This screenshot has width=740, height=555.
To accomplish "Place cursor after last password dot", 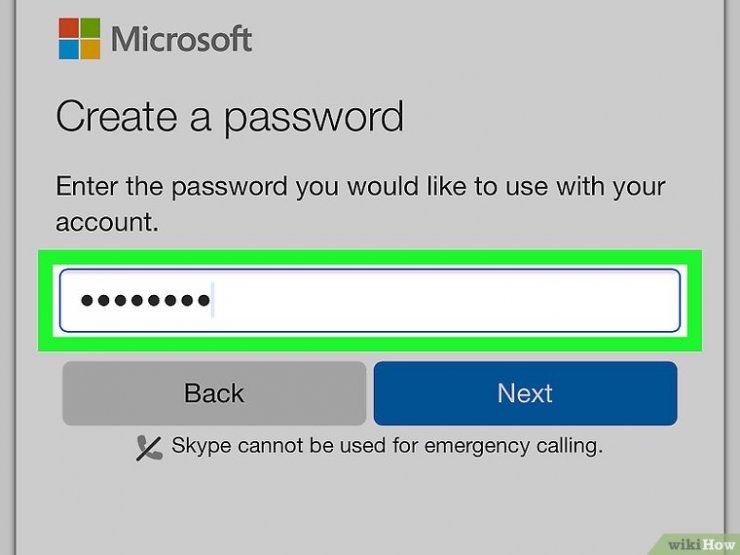I will [x=213, y=300].
